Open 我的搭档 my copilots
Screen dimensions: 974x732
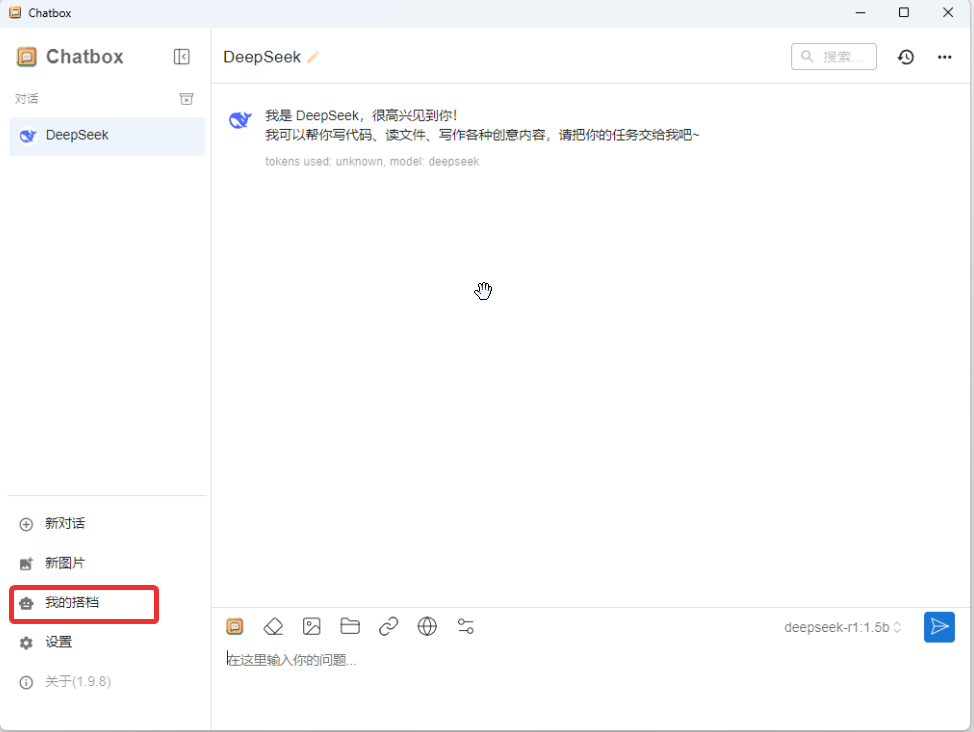[x=84, y=603]
